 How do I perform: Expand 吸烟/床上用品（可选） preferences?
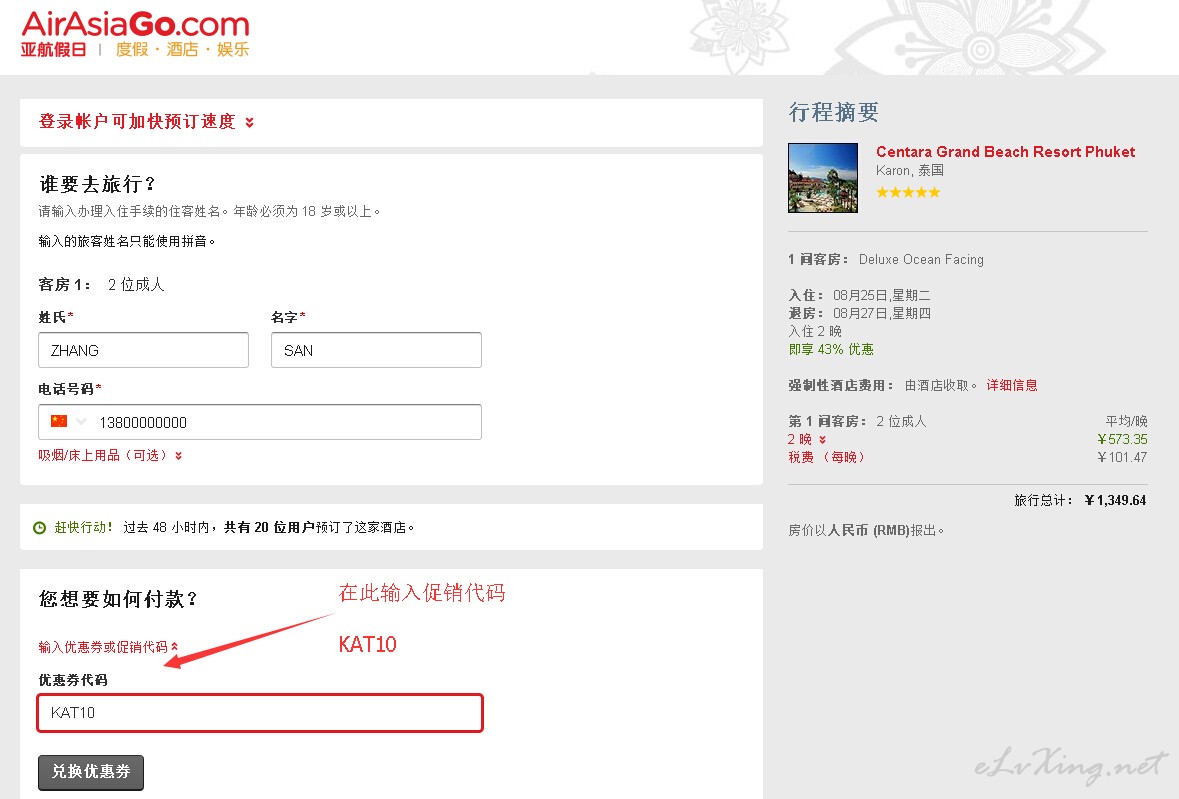110,455
